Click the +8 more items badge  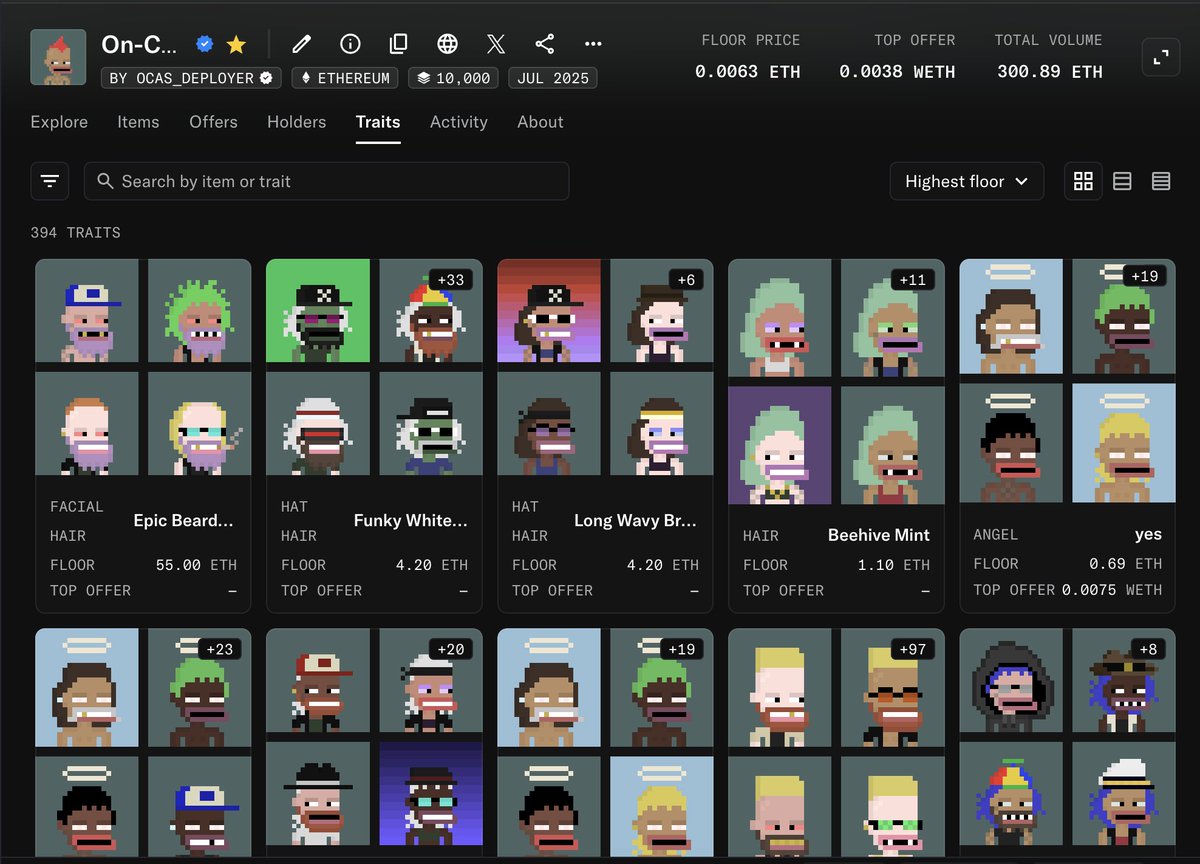(x=1148, y=649)
